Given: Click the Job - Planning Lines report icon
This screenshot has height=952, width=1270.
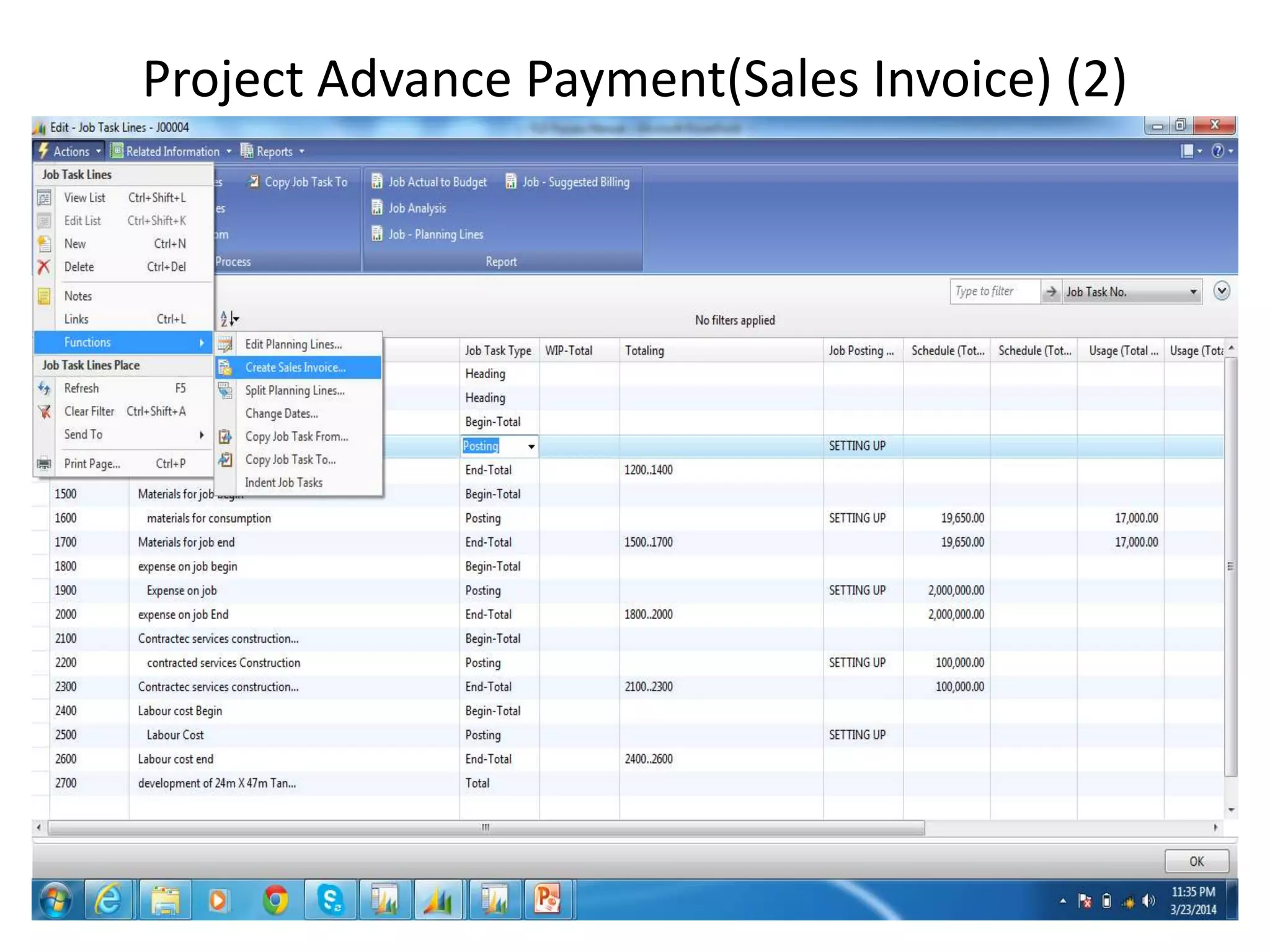Looking at the screenshot, I should tap(377, 234).
